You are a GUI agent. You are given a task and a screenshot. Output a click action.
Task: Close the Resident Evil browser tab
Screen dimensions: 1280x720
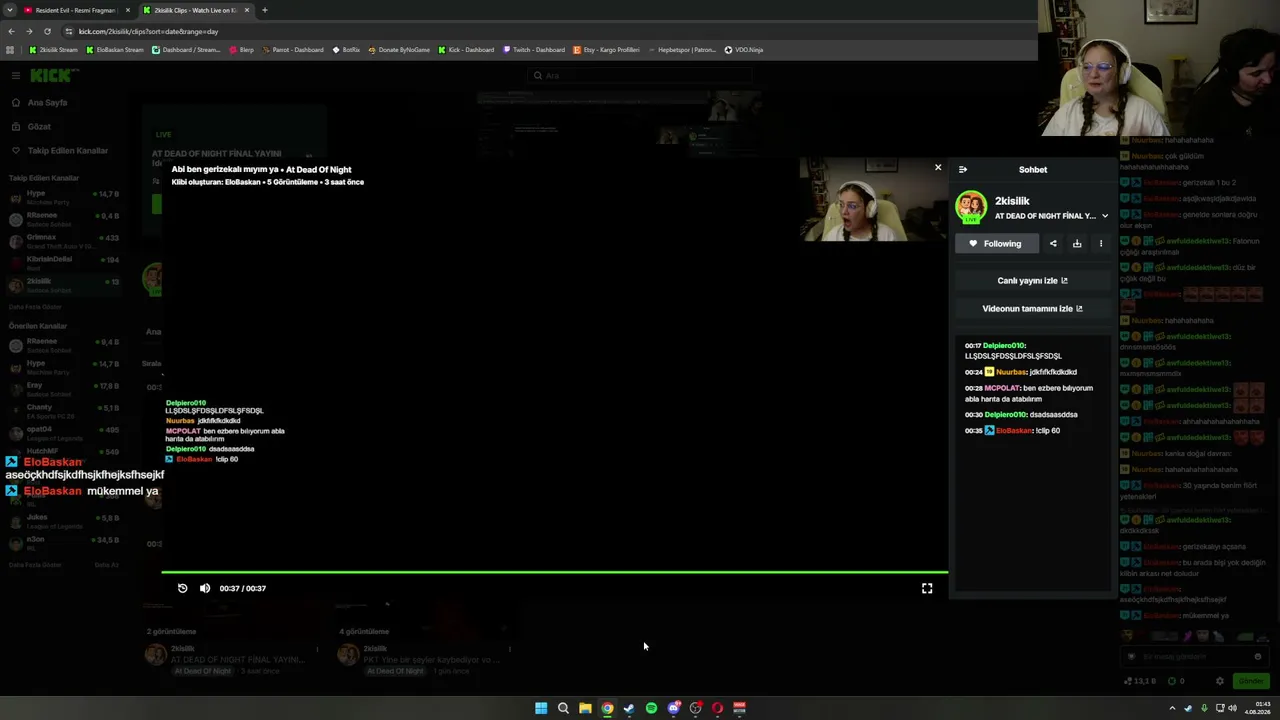[127, 10]
